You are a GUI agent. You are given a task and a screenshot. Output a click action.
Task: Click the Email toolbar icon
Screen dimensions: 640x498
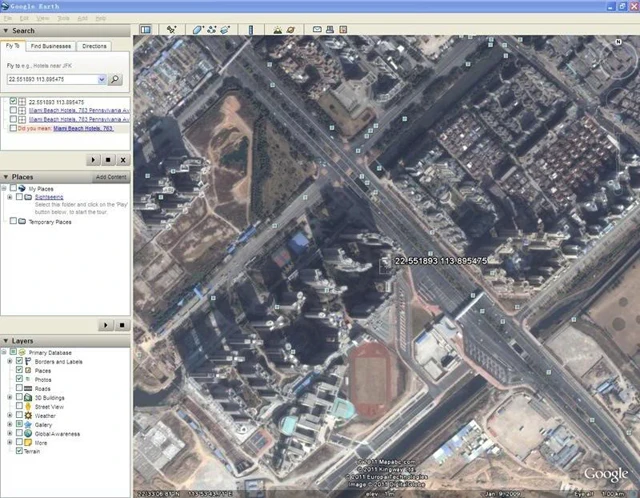318,29
